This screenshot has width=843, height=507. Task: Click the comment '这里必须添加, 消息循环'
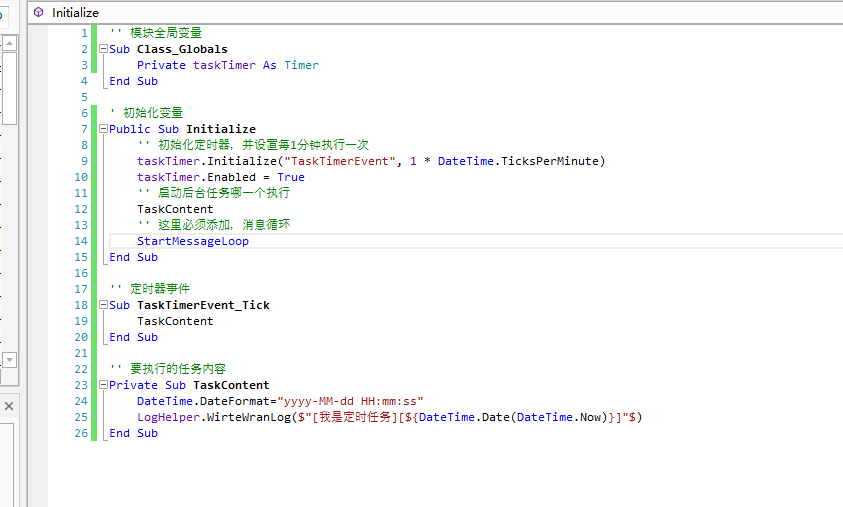tap(224, 225)
